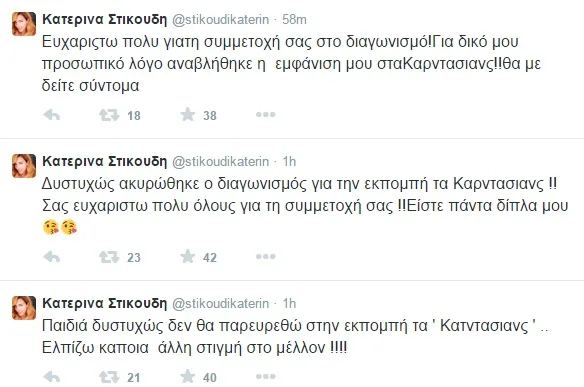Open more options on the bottom tweet
The width and height of the screenshot is (584, 387).
point(266,377)
